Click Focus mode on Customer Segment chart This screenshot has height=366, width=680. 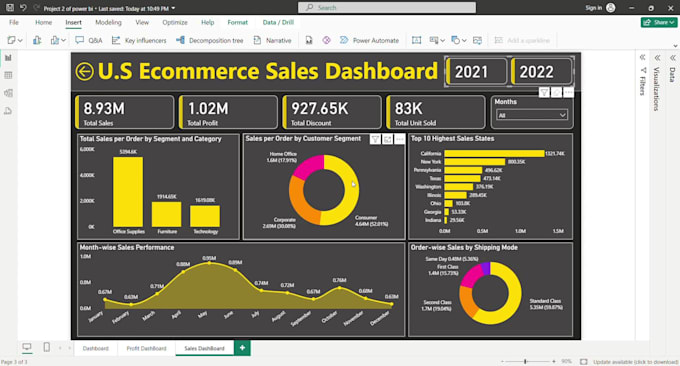pyautogui.click(x=388, y=139)
